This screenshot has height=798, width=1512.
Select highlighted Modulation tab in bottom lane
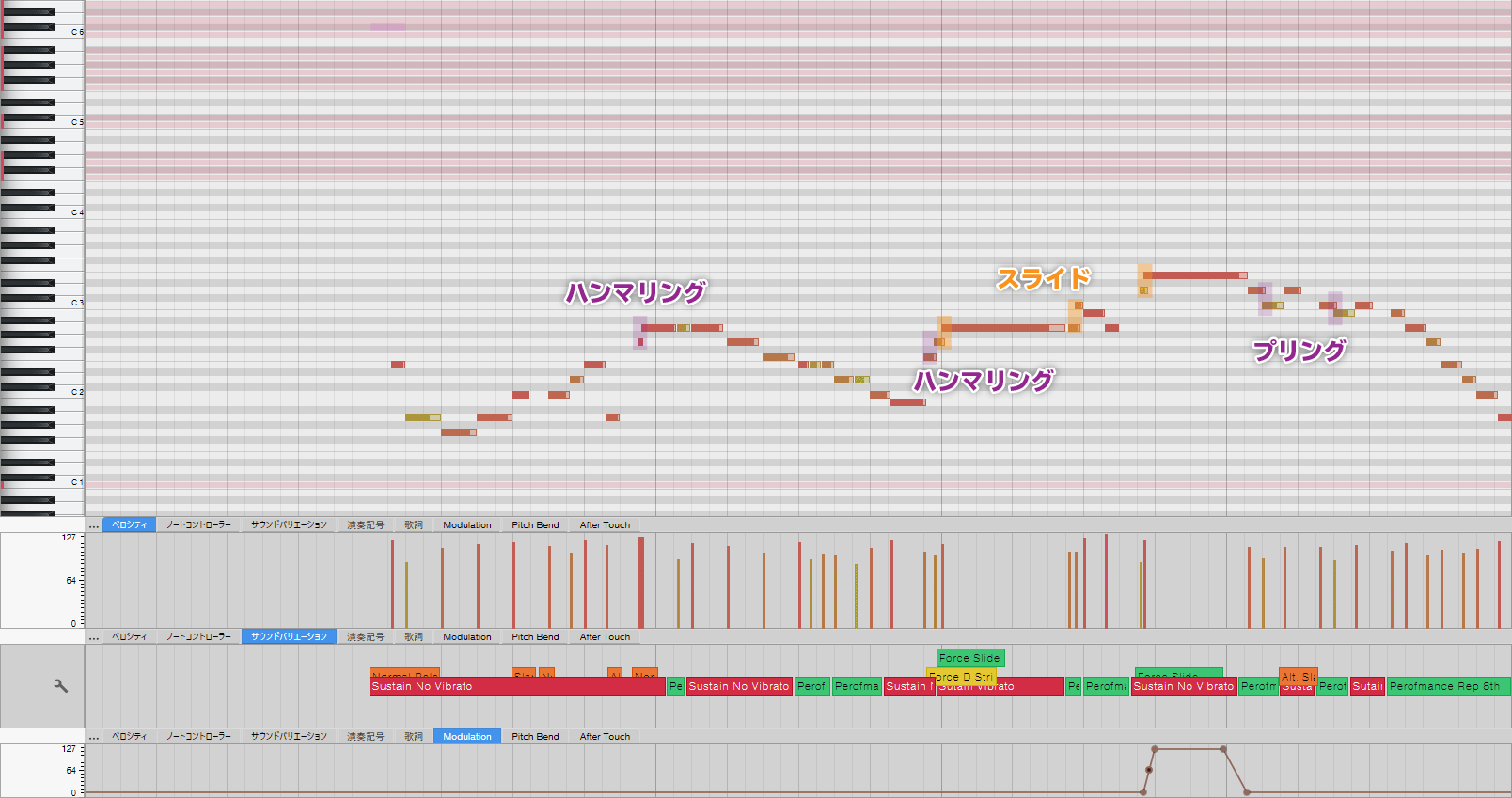point(467,737)
